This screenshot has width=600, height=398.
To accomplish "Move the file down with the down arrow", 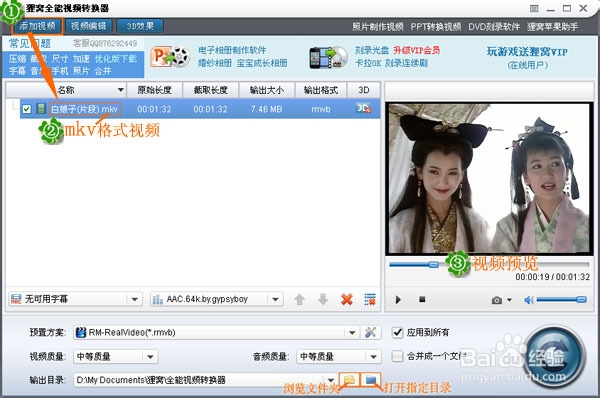I will pyautogui.click(x=323, y=299).
